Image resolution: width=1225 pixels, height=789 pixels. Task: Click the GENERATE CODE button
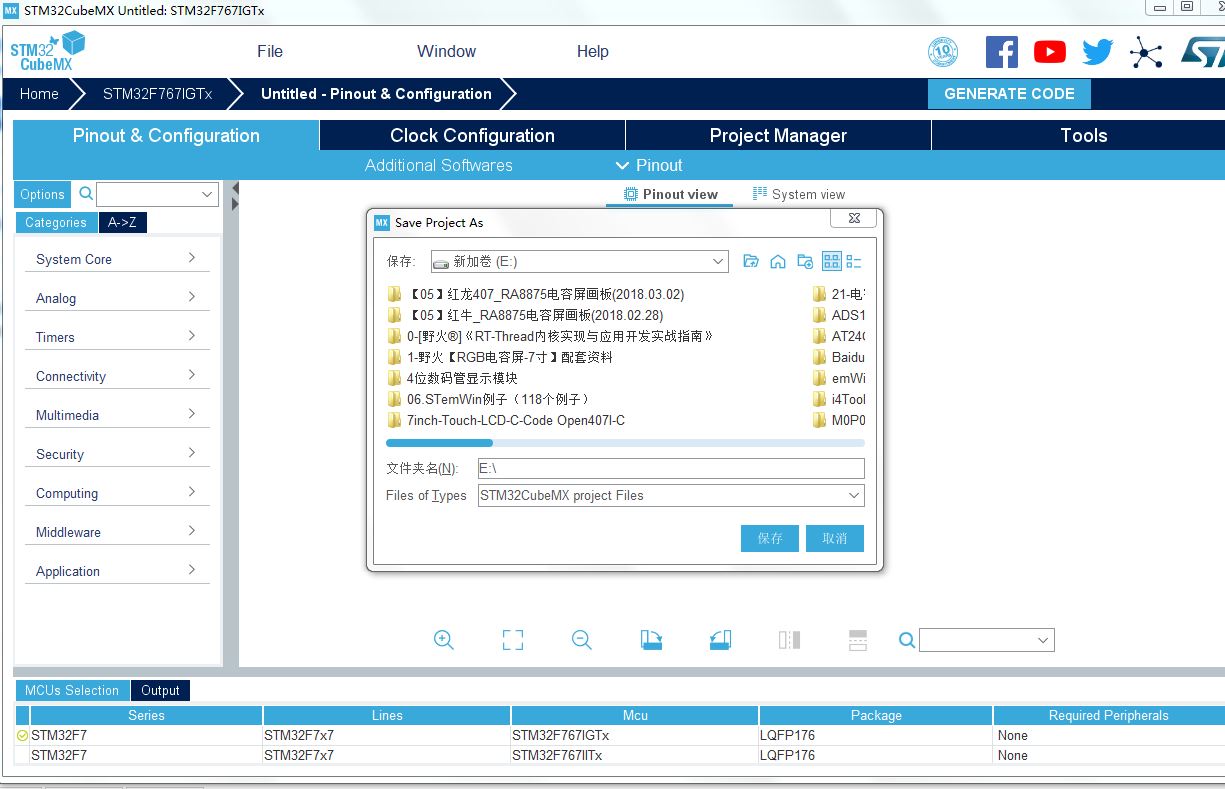(x=1009, y=94)
